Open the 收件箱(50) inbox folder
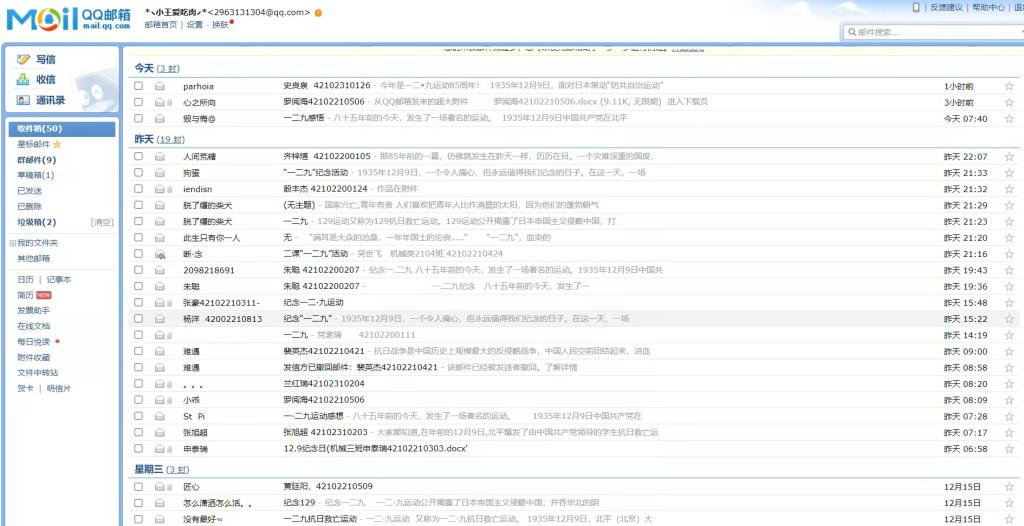Screen dimensions: 1024x526 62,129
